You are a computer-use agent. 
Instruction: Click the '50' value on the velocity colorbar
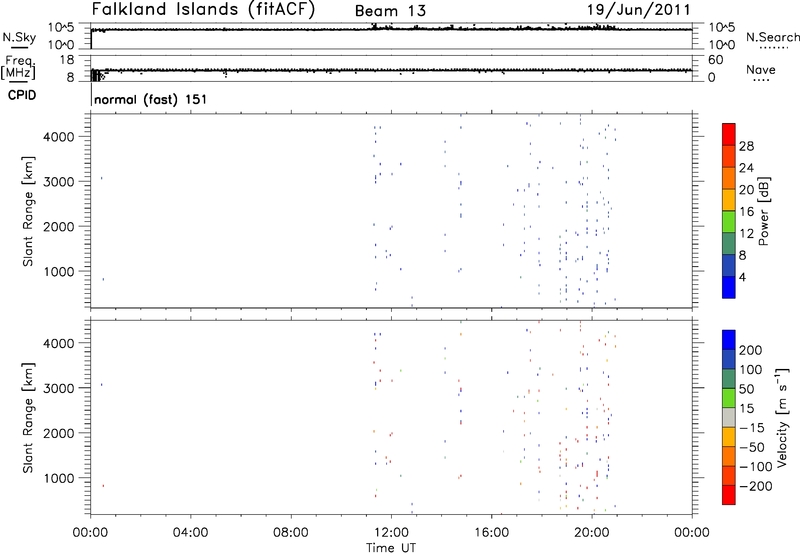[746, 389]
